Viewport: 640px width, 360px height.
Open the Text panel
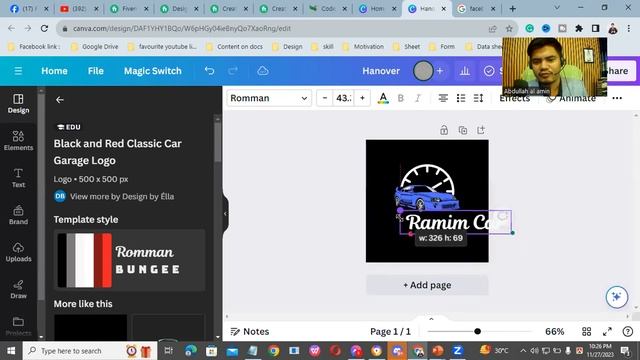pos(18,178)
